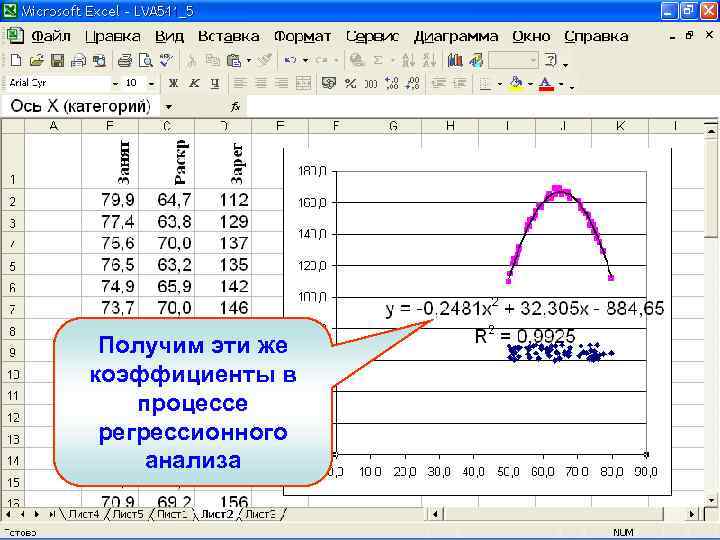
Task: Open the Диаграмма menu
Action: coord(456,36)
